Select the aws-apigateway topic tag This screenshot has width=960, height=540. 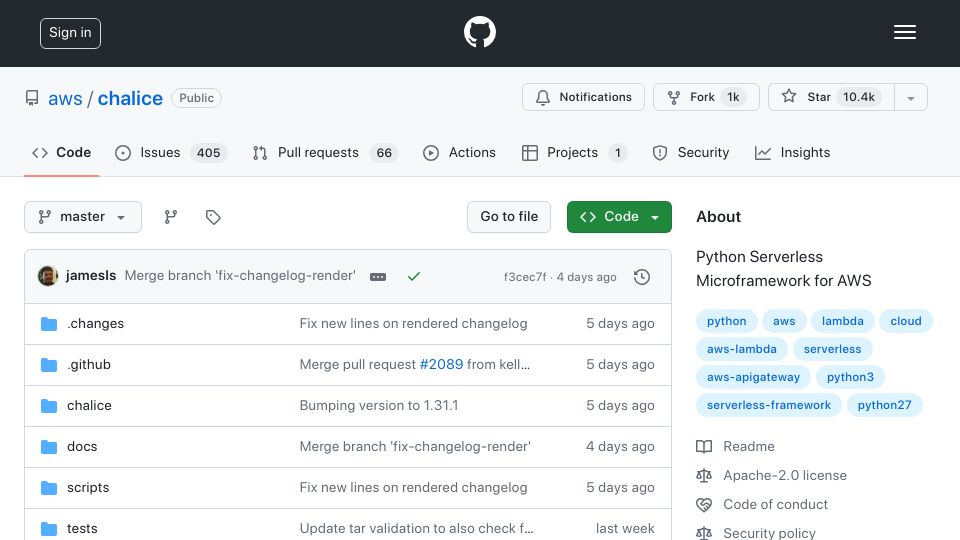point(753,377)
